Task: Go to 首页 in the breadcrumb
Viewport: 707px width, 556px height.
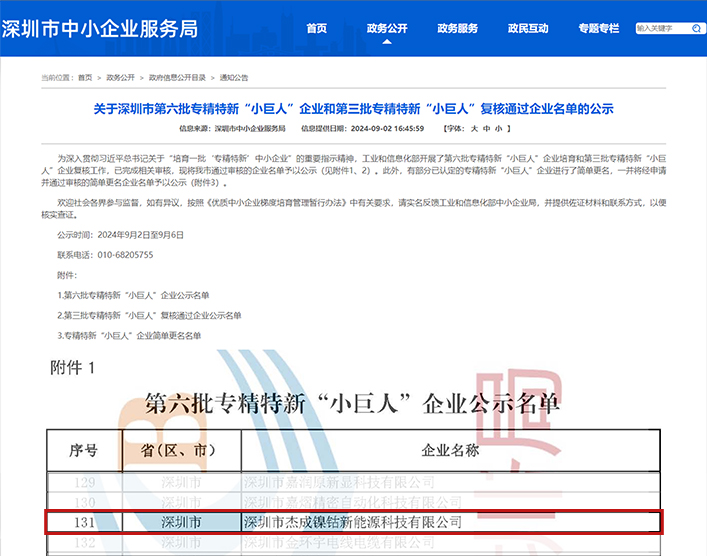Action: (x=85, y=78)
